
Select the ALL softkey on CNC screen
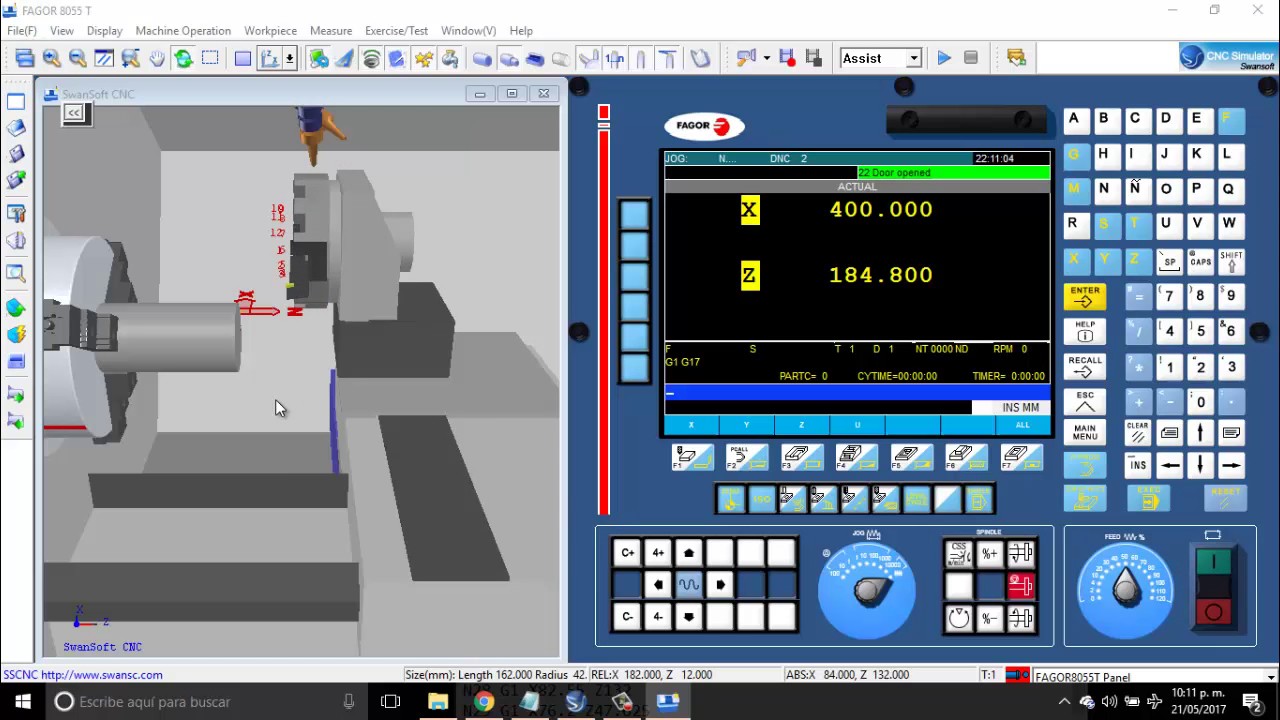click(x=1023, y=425)
